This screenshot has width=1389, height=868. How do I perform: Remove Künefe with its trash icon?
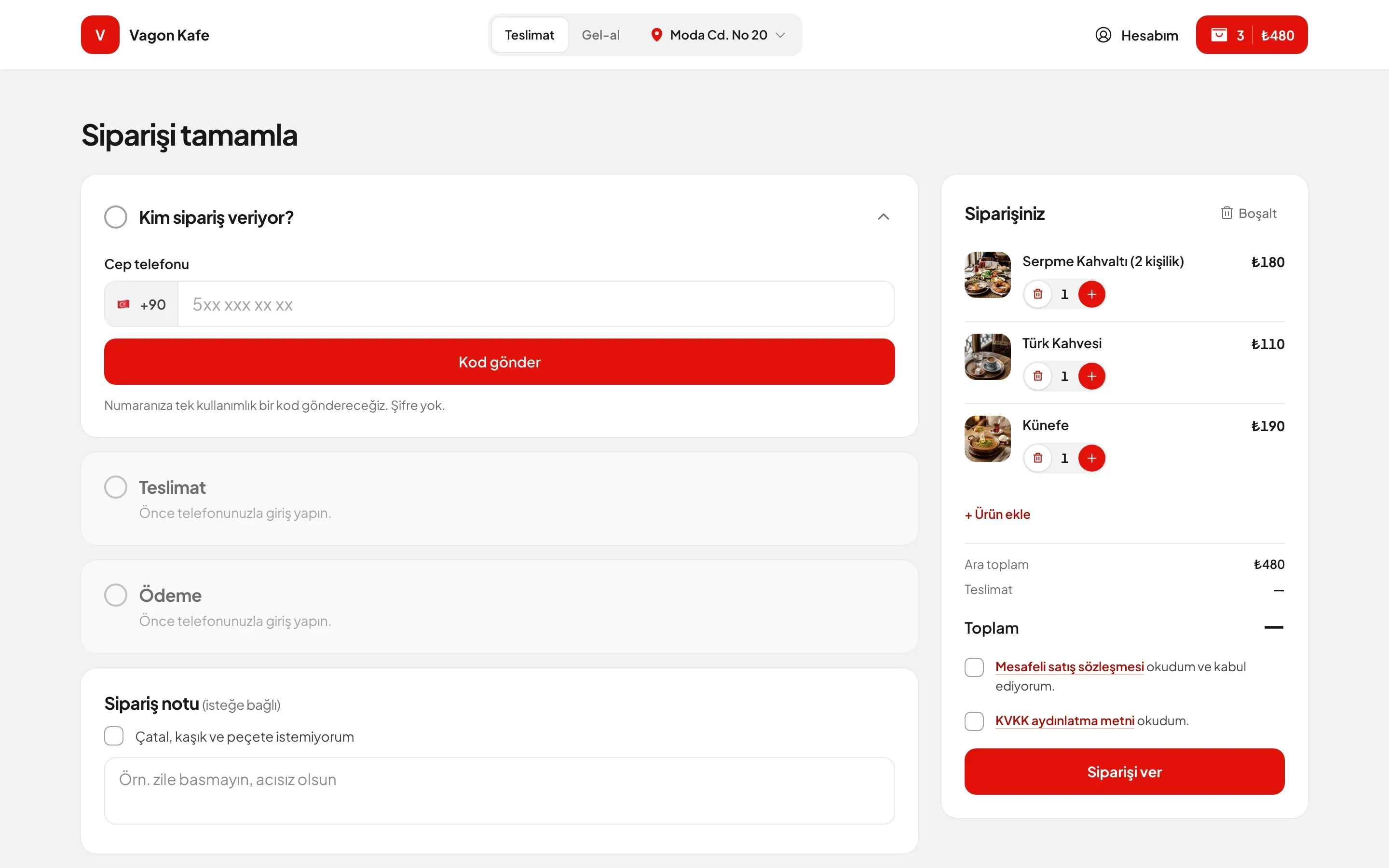tap(1038, 458)
